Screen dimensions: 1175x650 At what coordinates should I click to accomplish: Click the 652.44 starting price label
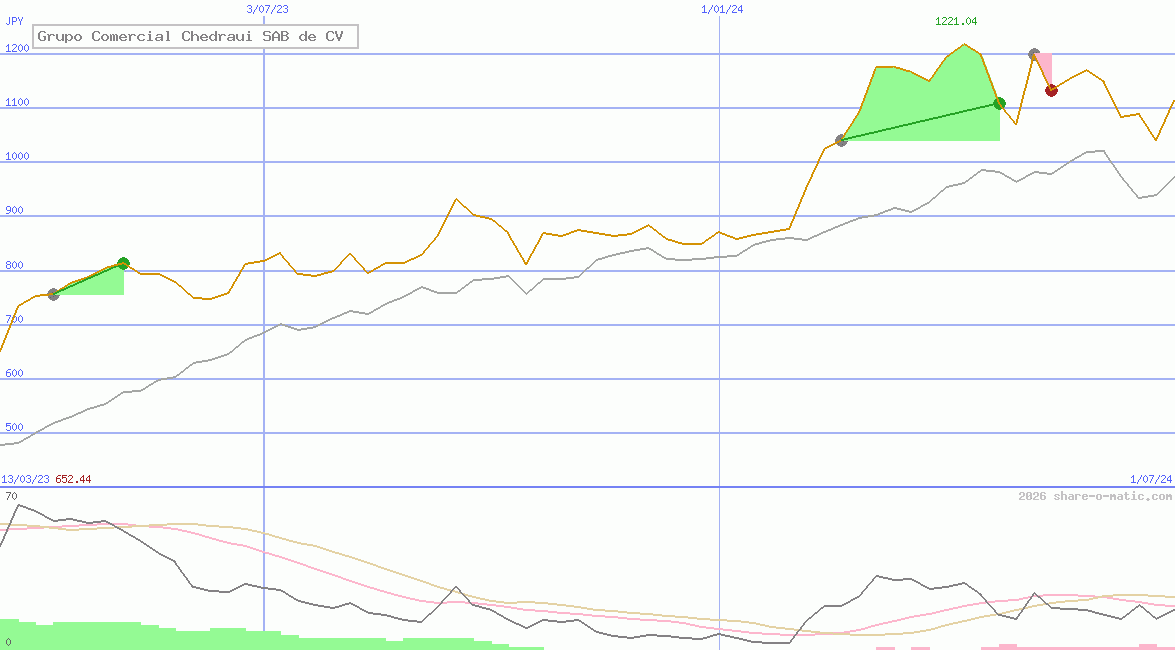pos(73,479)
